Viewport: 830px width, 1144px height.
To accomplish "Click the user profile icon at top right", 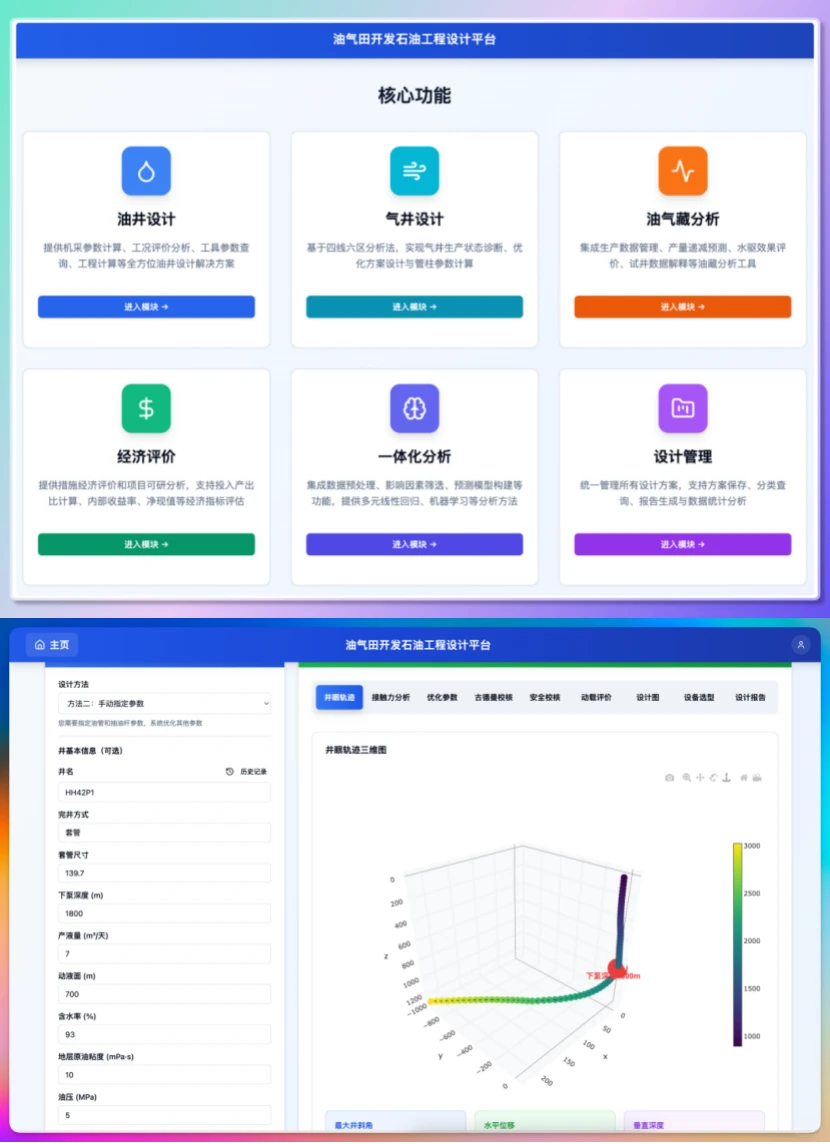I will point(800,645).
